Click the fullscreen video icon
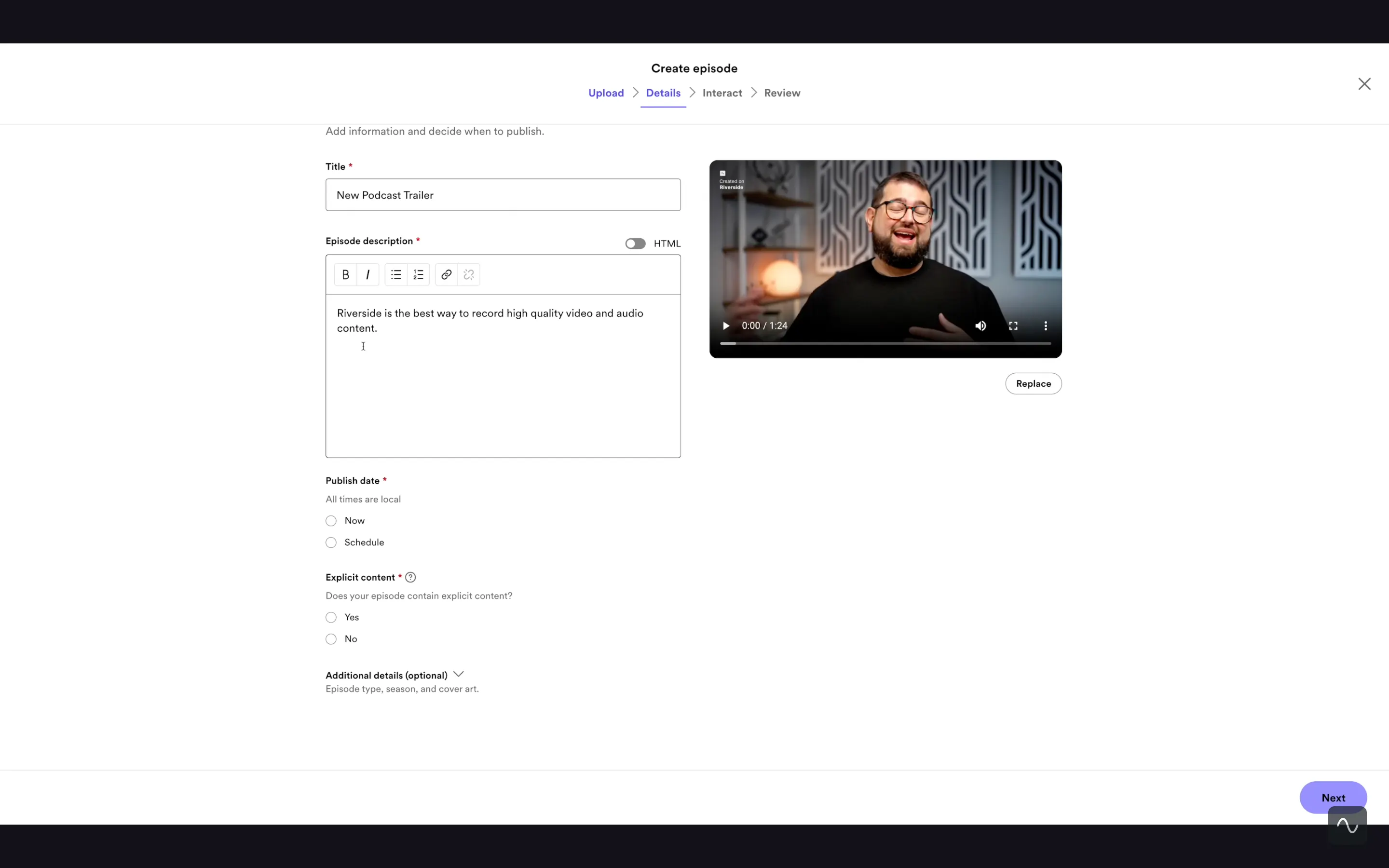This screenshot has height=868, width=1389. tap(1012, 326)
